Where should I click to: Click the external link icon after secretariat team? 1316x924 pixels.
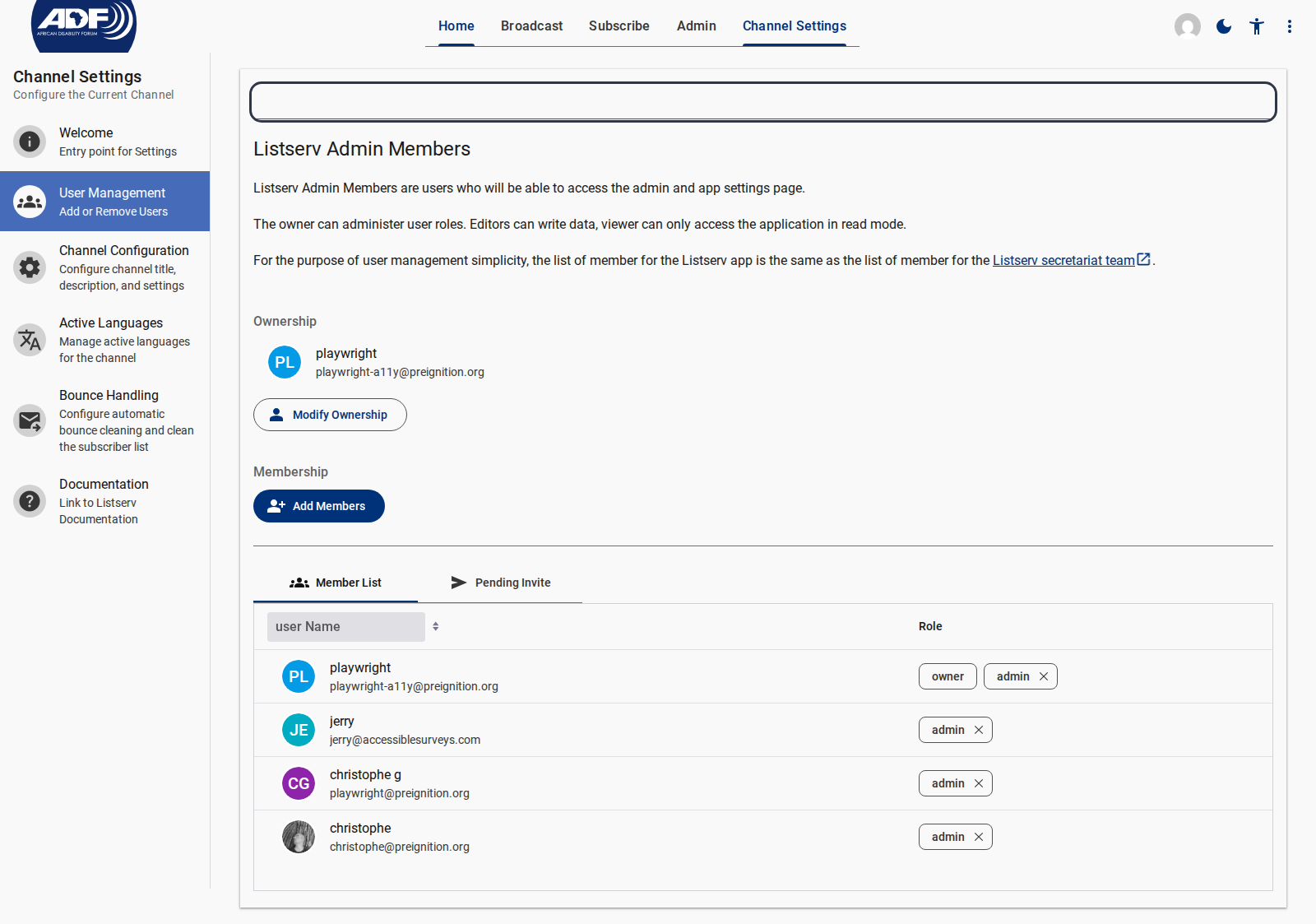click(x=1143, y=259)
